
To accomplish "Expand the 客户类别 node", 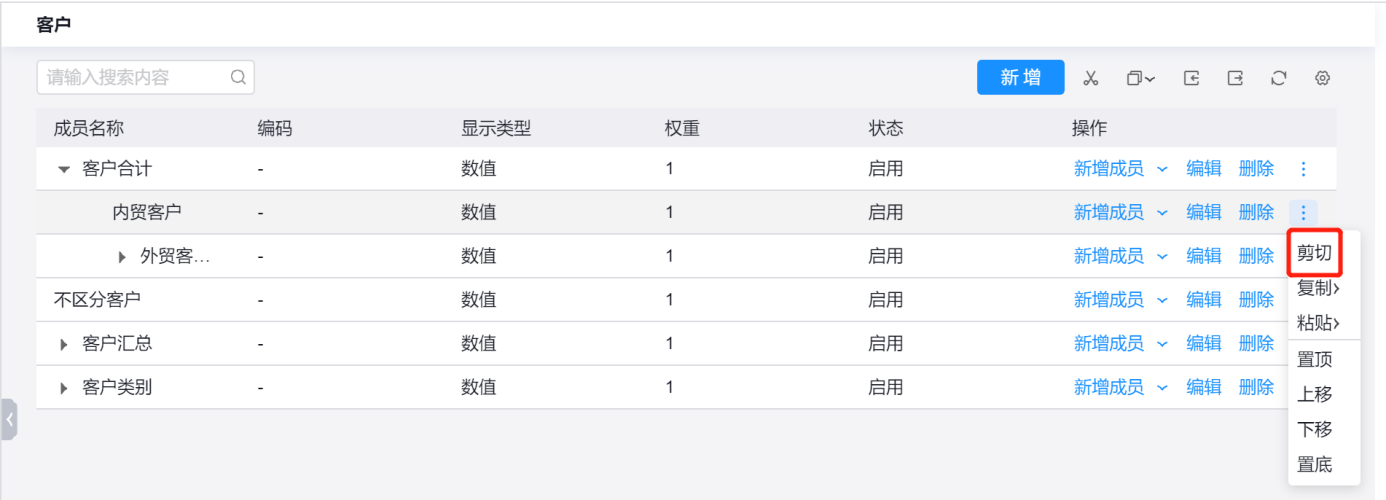I will 64,388.
